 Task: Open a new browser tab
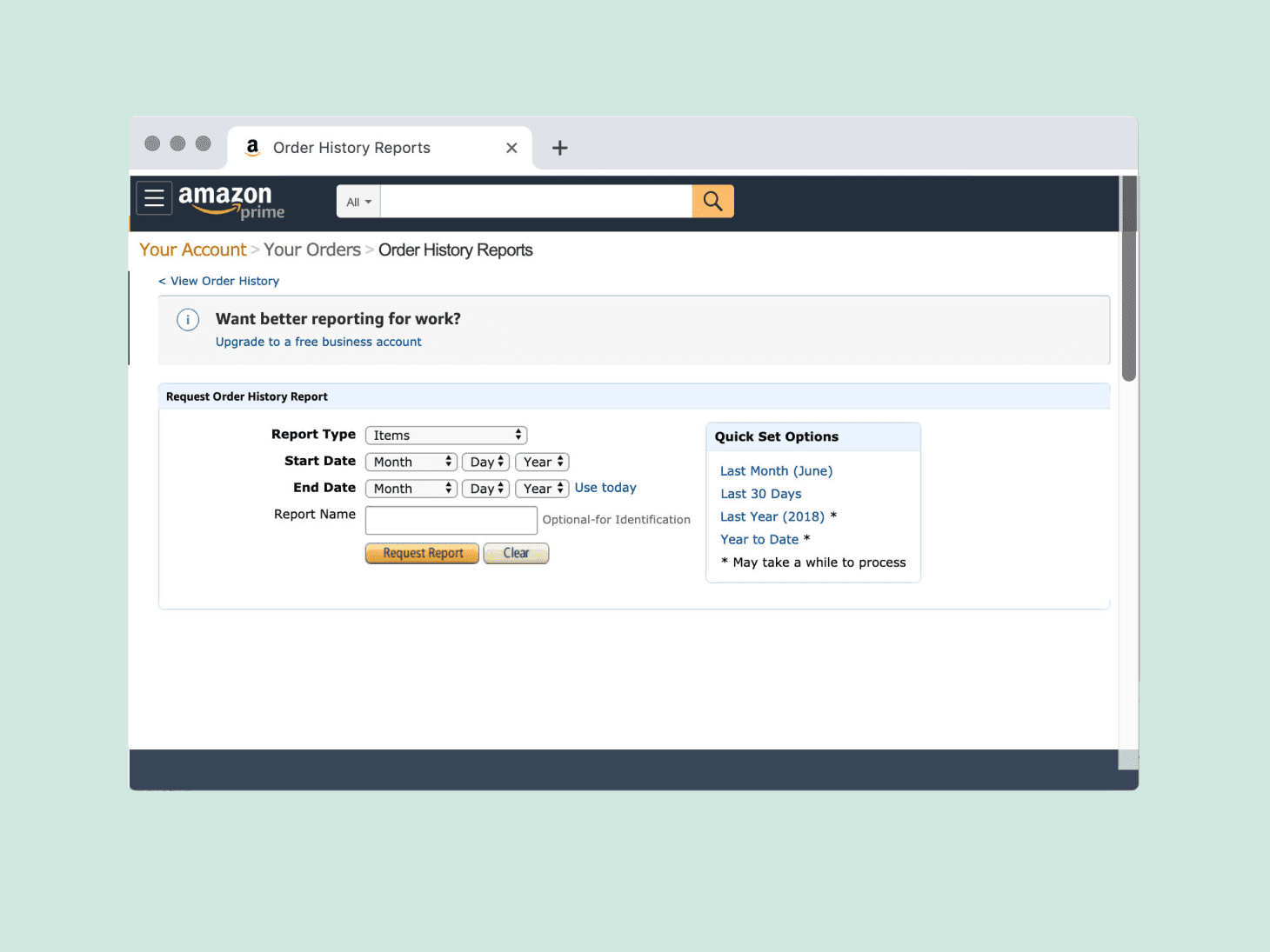(x=560, y=148)
